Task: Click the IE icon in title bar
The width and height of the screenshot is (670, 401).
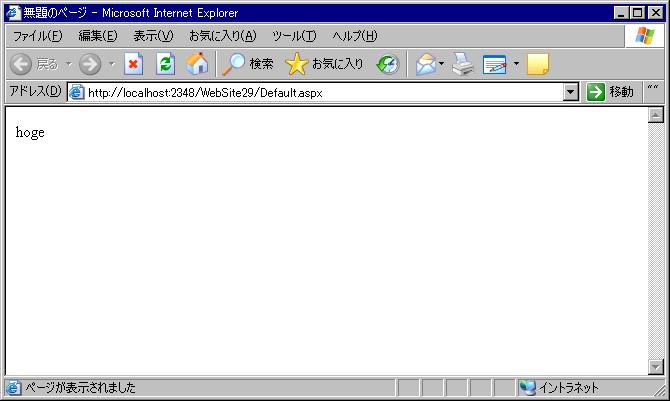Action: coord(13,13)
